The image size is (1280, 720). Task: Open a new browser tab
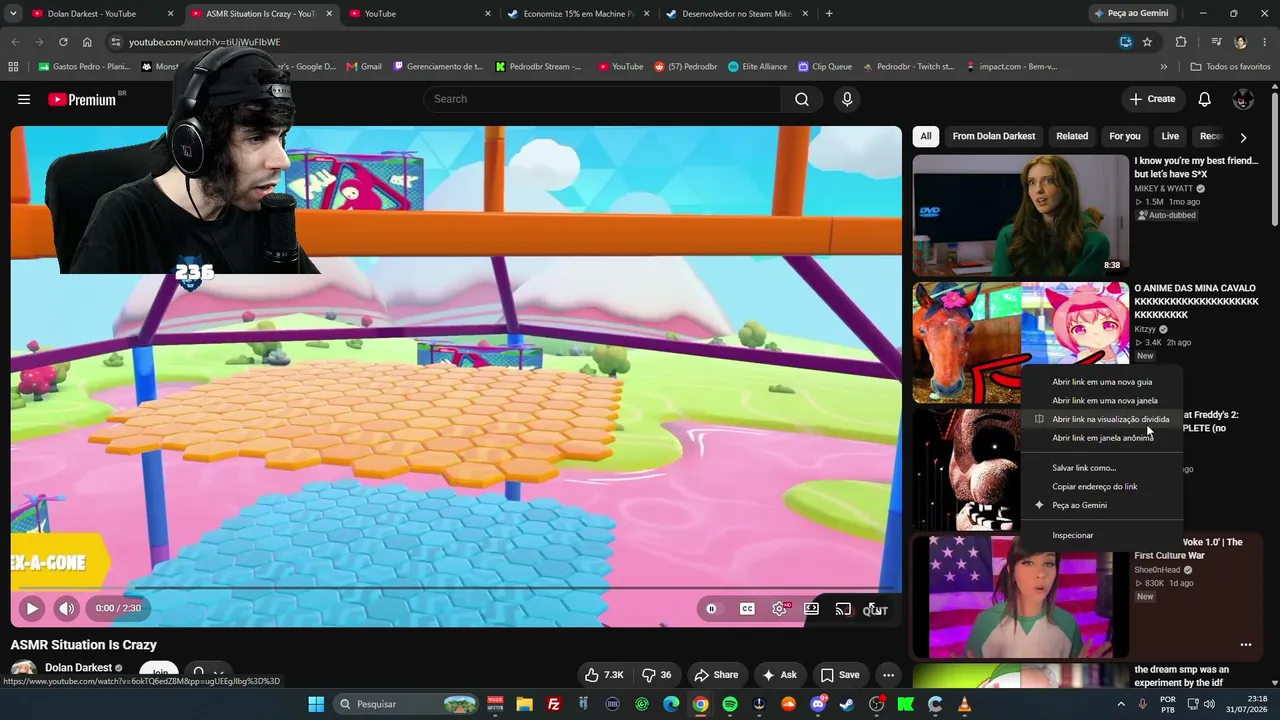point(829,14)
